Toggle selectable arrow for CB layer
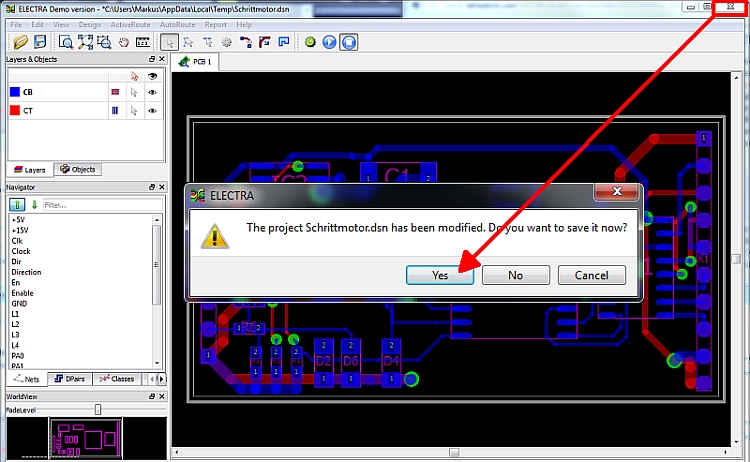 pos(135,92)
